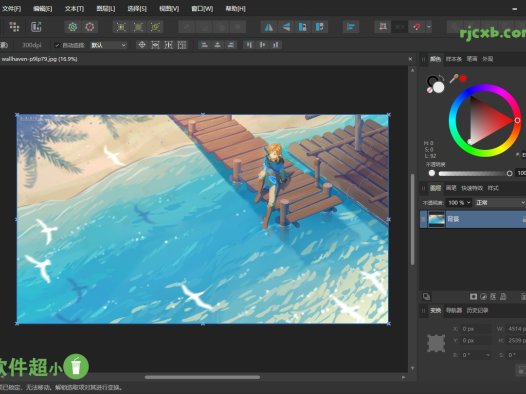Click the green gear persona icon
Viewport: 526px width, 394px height.
73,27
